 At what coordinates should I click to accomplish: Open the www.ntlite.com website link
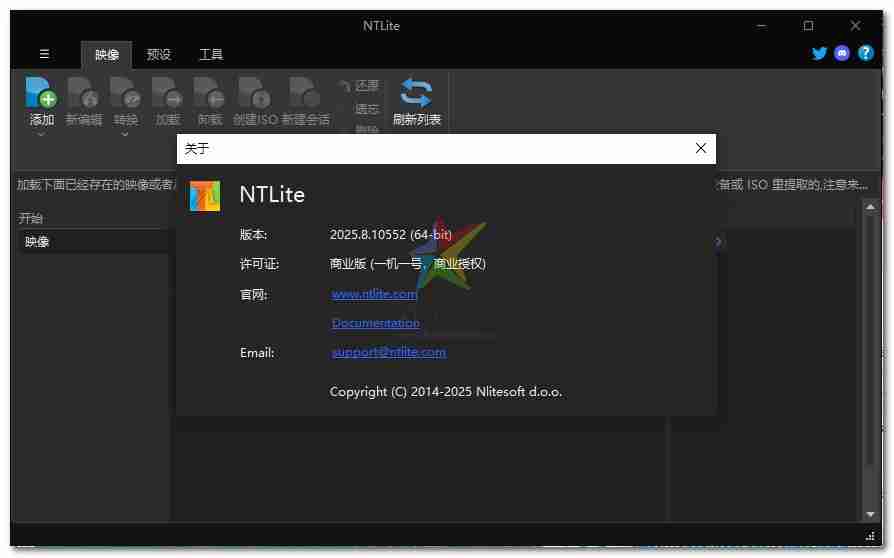[374, 294]
